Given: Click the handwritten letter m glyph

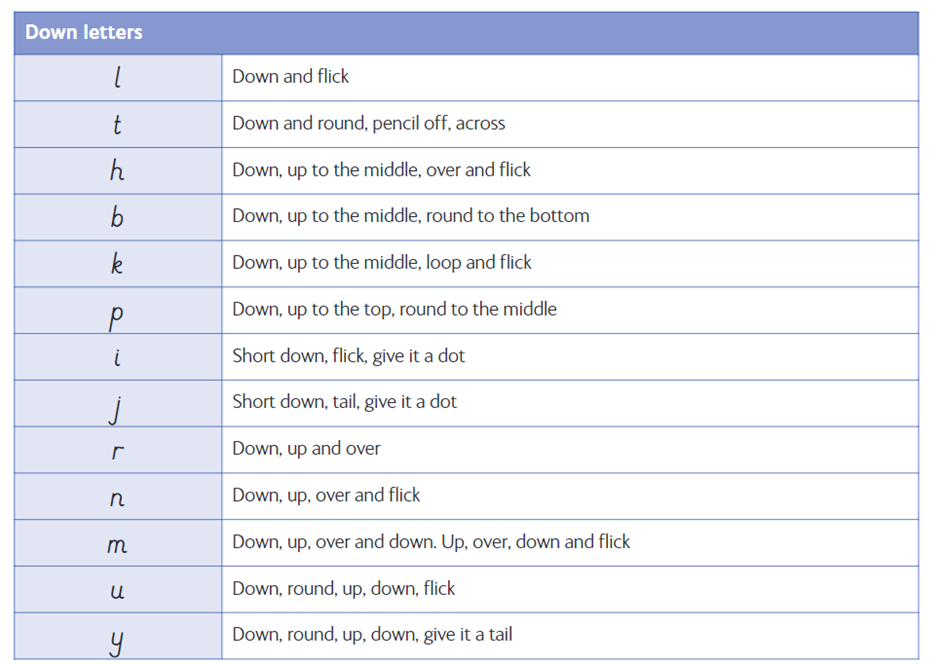Looking at the screenshot, I should click(x=117, y=545).
